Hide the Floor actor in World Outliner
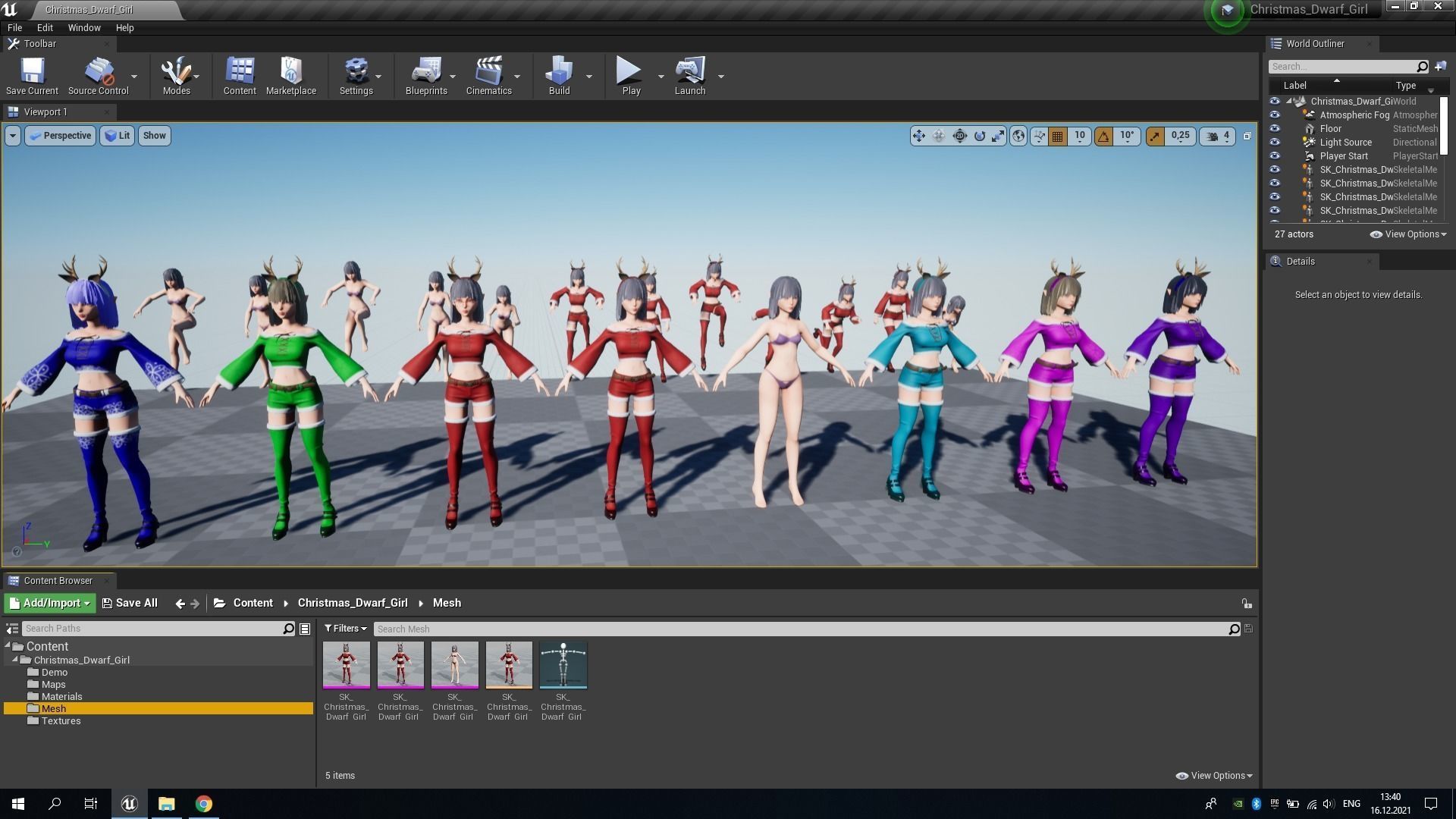The image size is (1456, 819). (1276, 128)
